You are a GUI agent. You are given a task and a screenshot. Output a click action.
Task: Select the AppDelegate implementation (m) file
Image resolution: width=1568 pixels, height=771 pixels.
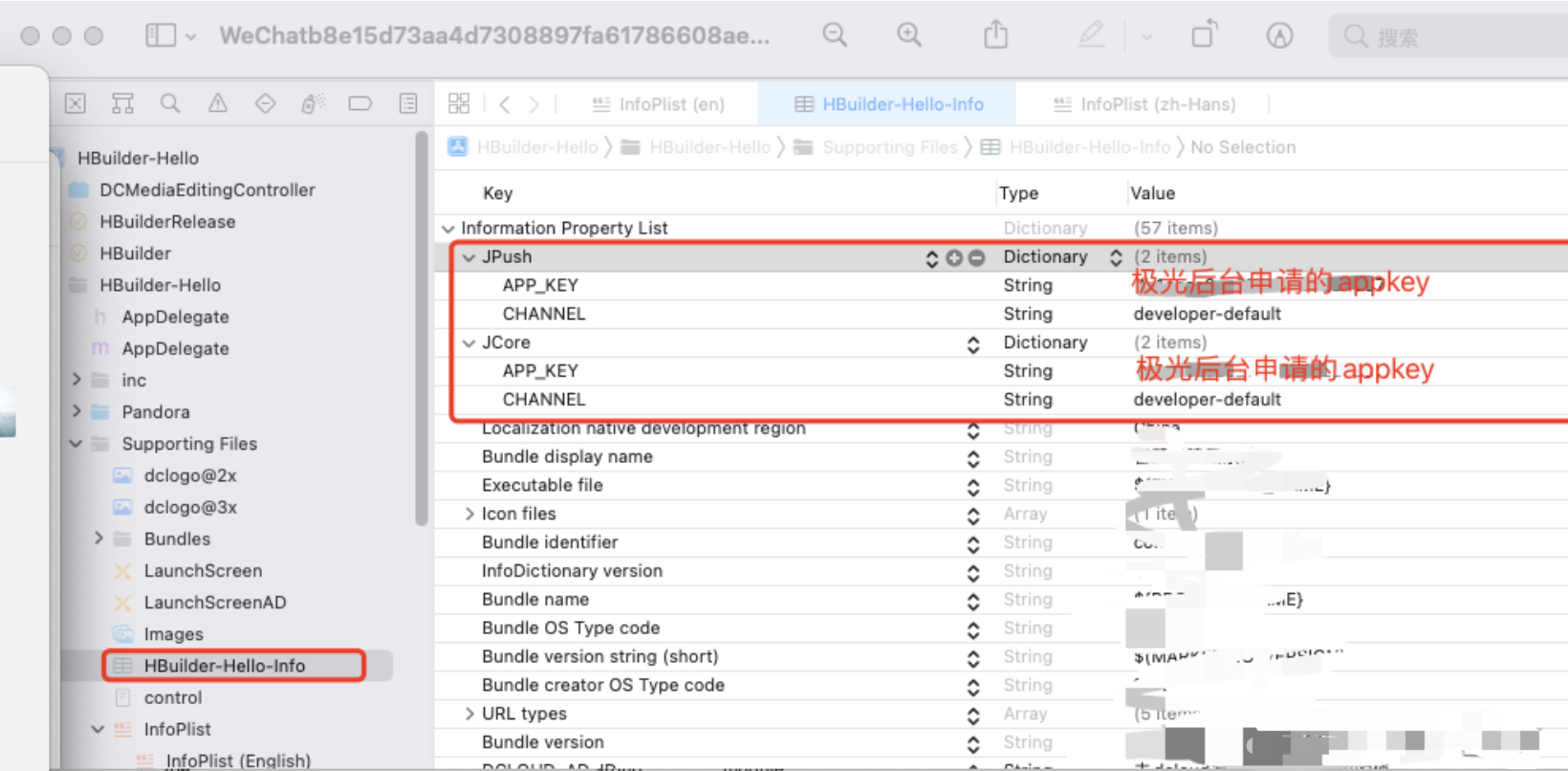175,348
